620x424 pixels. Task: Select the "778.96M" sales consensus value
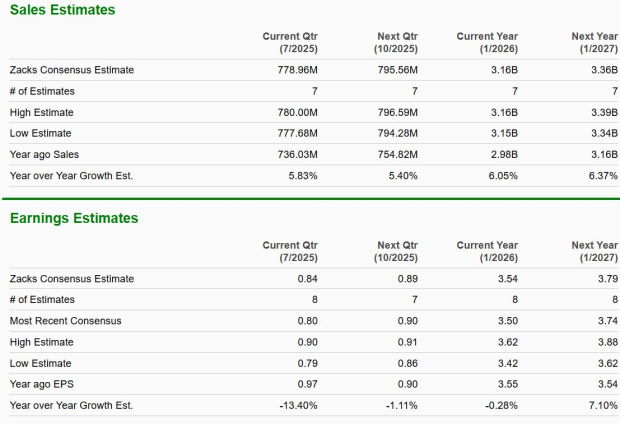tap(297, 70)
